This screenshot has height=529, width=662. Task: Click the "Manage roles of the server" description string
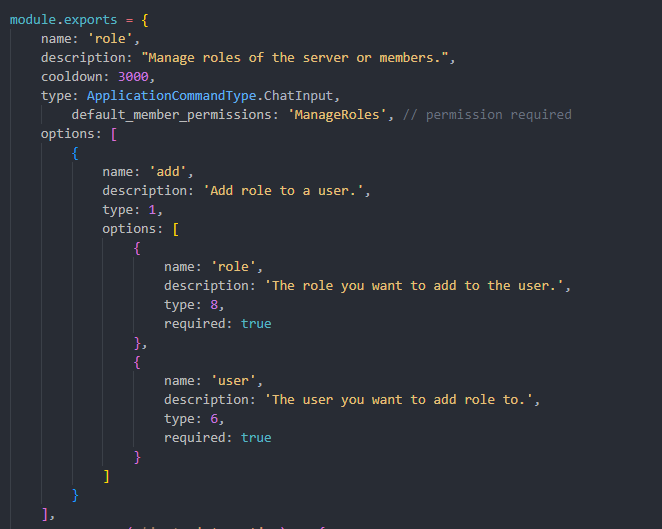pos(298,57)
